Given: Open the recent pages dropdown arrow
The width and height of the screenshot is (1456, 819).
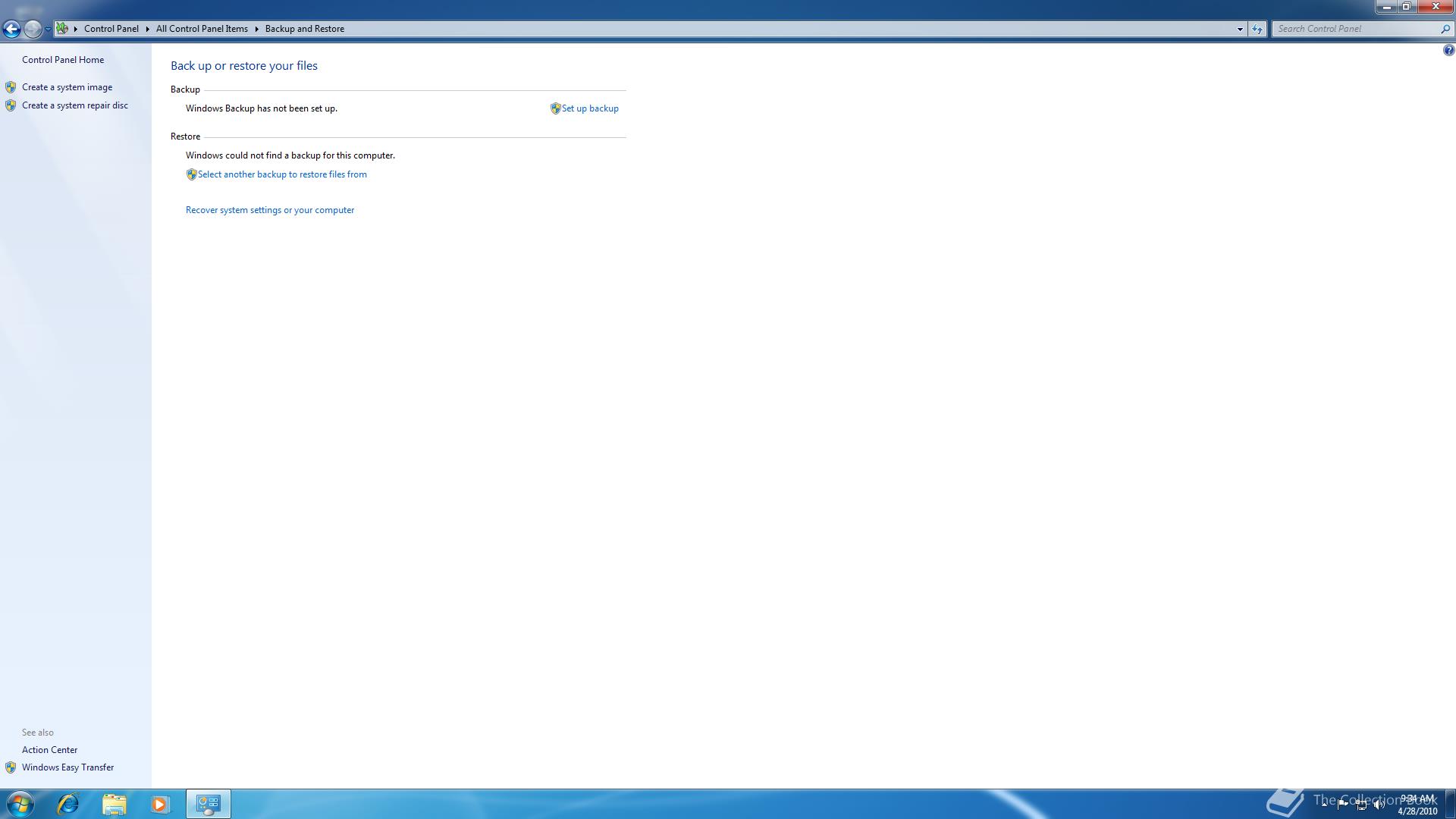Looking at the screenshot, I should [x=48, y=29].
